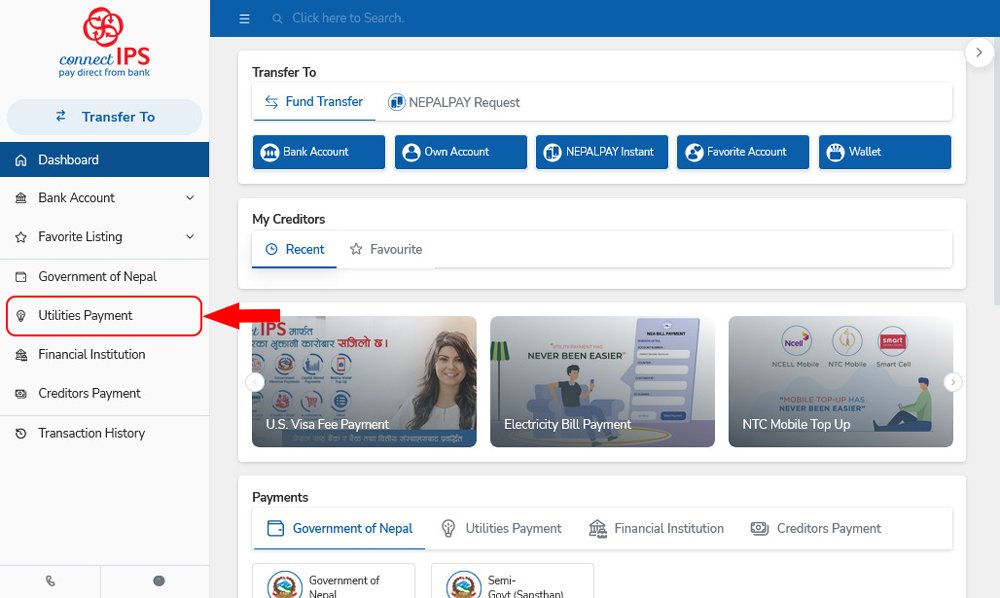This screenshot has height=598, width=1000.
Task: Expand the Favorite Listing sidebar chevron
Action: pyautogui.click(x=190, y=237)
